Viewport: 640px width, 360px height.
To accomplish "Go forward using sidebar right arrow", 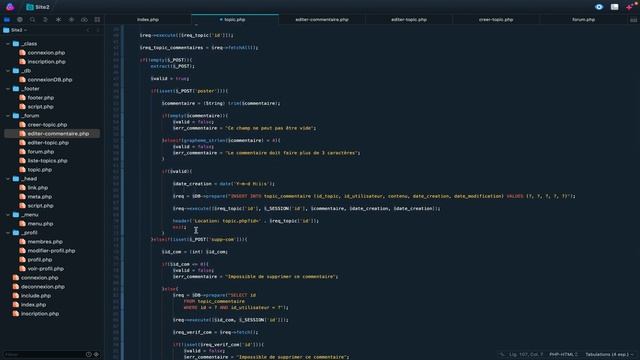I will 98,30.
